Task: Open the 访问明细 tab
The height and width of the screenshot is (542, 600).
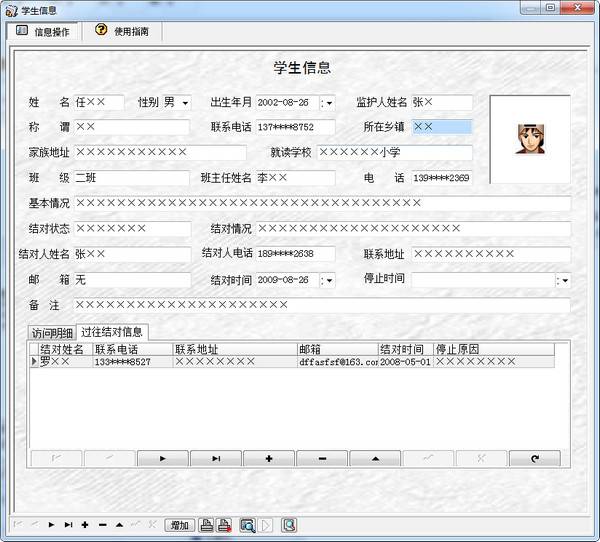Action: pyautogui.click(x=52, y=332)
